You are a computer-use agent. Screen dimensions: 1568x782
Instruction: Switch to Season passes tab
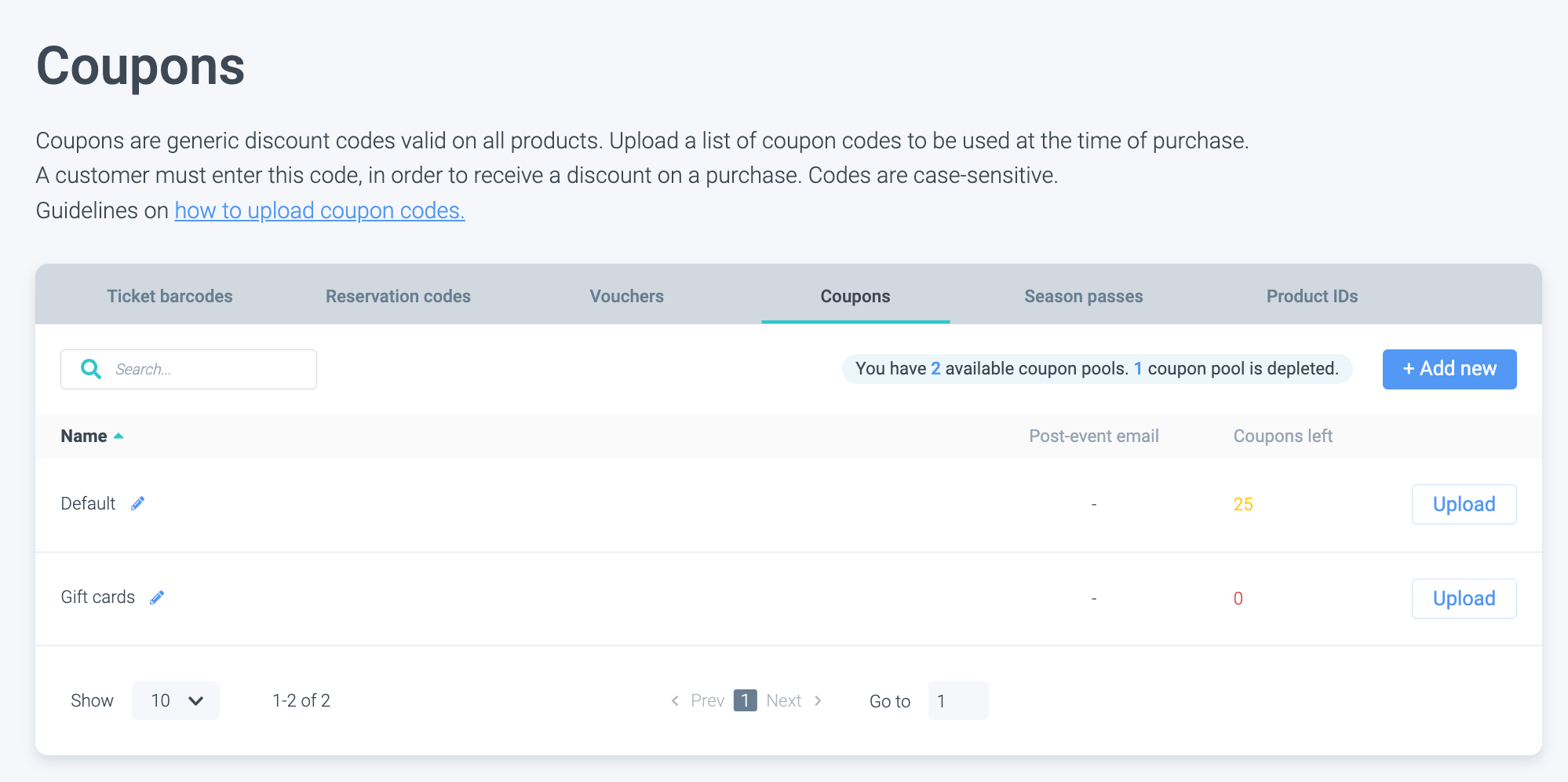coord(1083,296)
